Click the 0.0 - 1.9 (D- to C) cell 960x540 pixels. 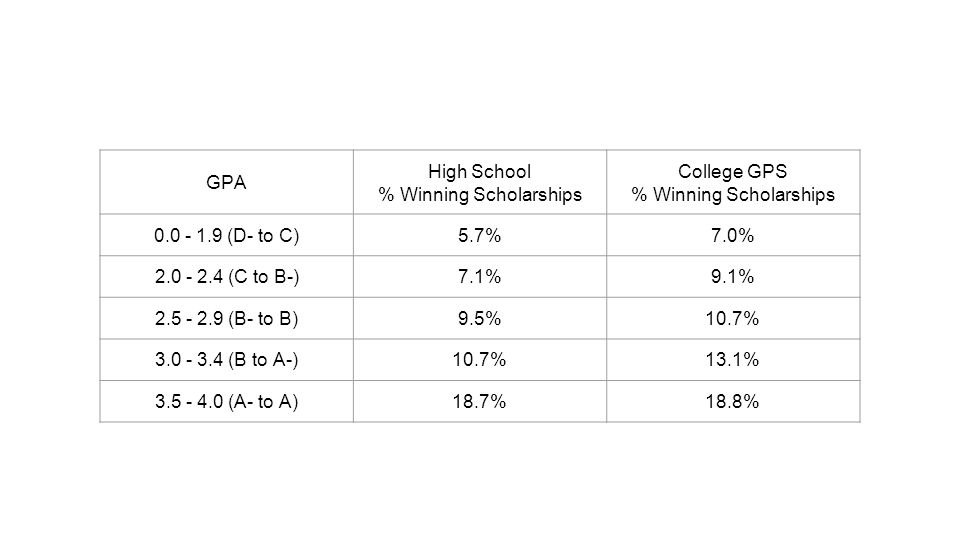click(x=227, y=235)
